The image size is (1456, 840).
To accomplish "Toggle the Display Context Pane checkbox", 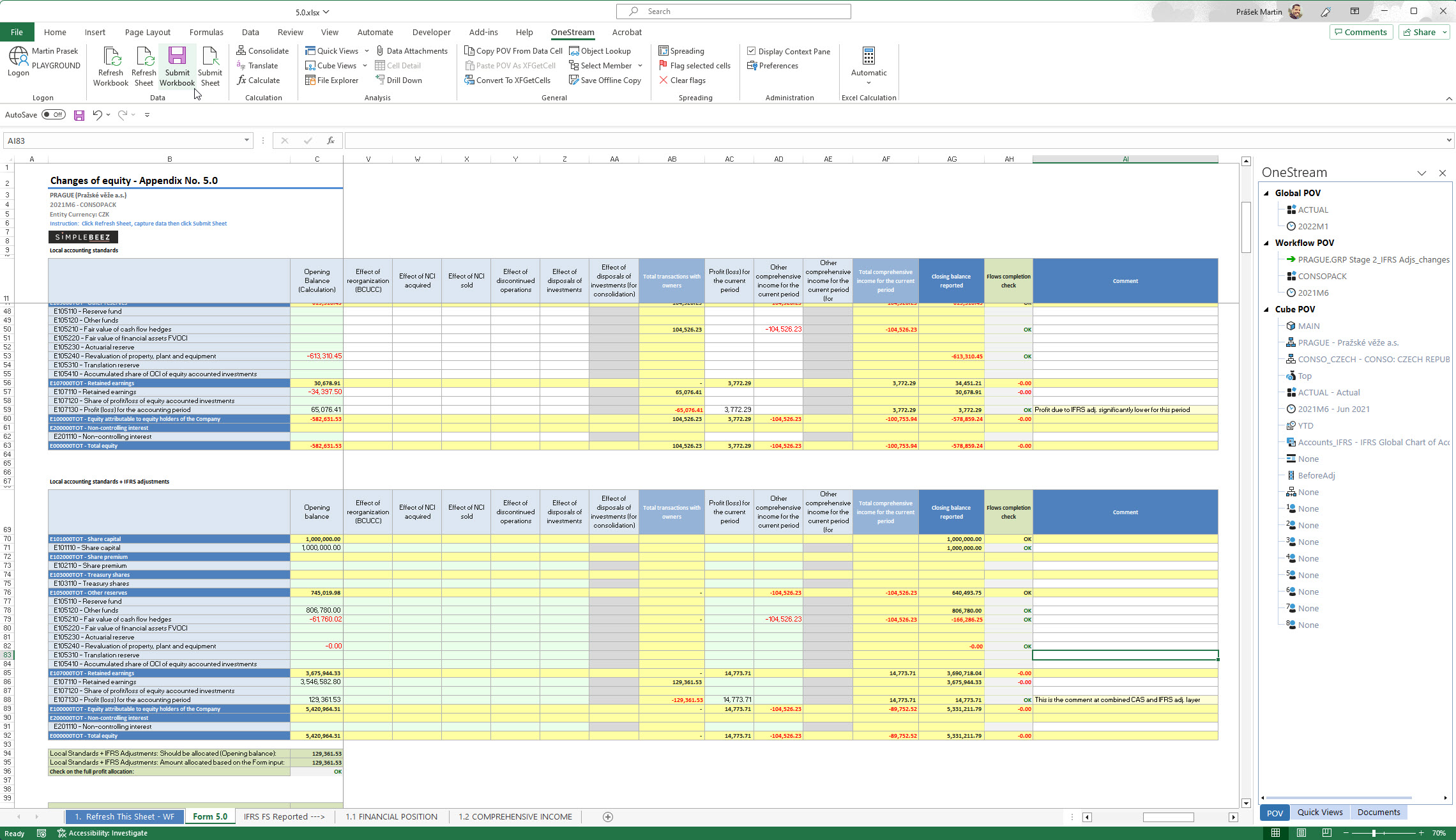I will [752, 51].
